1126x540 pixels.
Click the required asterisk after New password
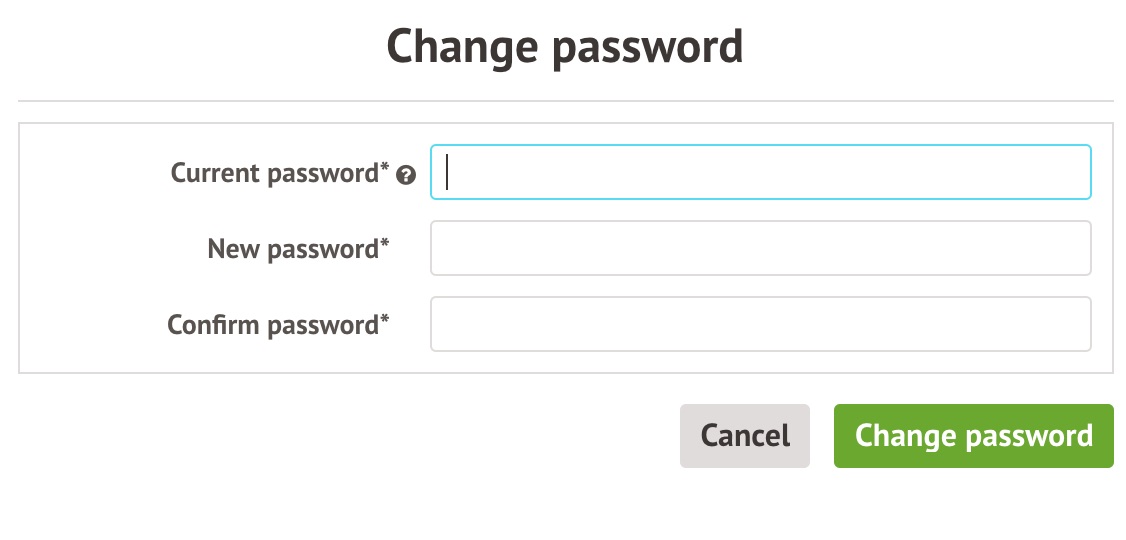(384, 243)
